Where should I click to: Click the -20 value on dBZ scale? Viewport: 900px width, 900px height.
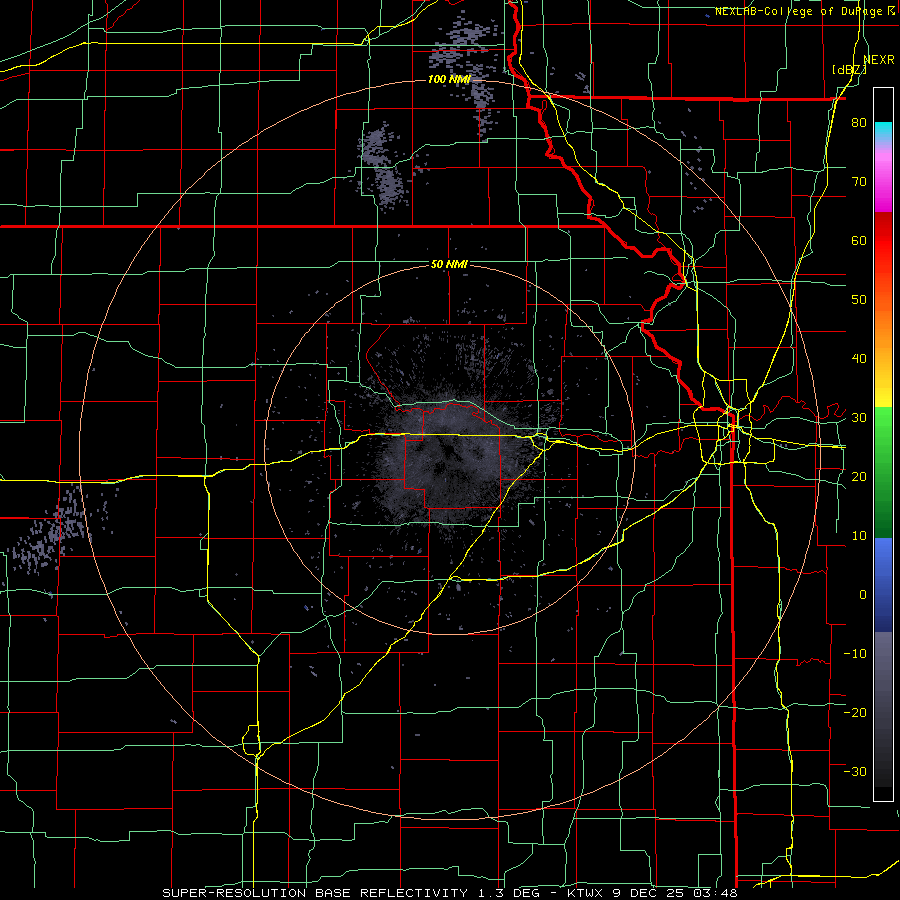(855, 712)
